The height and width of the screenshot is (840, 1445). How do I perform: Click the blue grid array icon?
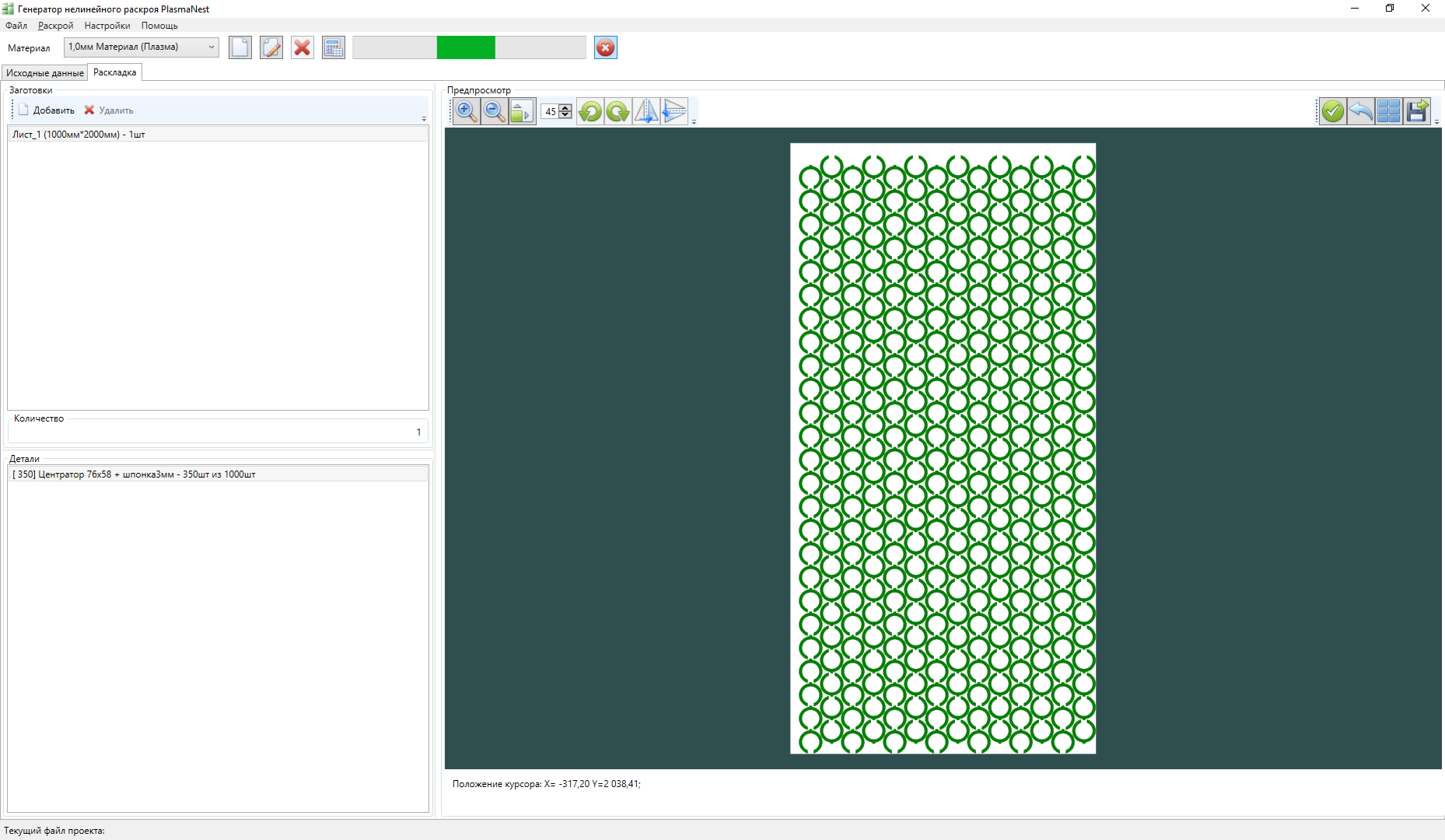tap(1388, 111)
